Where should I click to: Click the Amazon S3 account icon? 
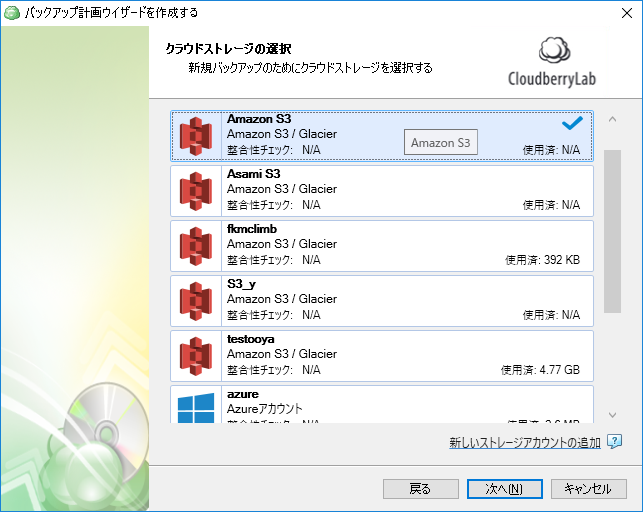[x=196, y=136]
